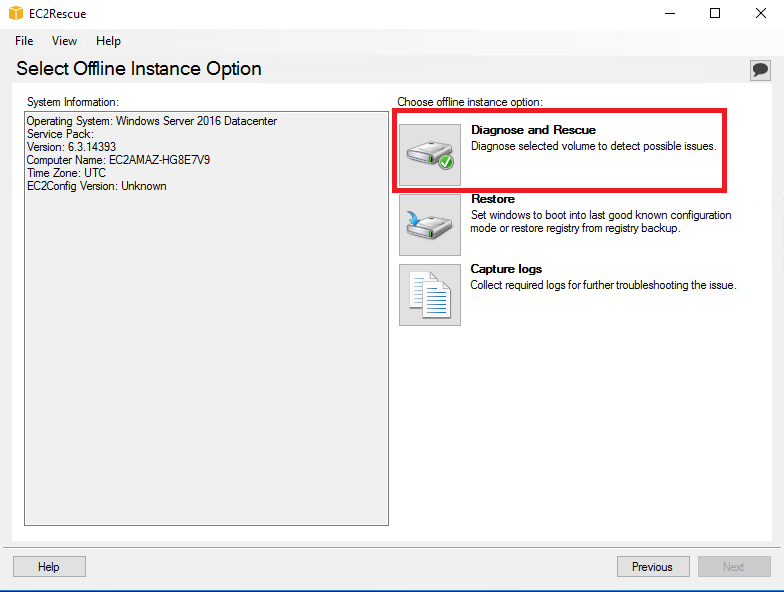Click the EC2Rescue app icon in title bar
This screenshot has height=592, width=784.
[16, 14]
